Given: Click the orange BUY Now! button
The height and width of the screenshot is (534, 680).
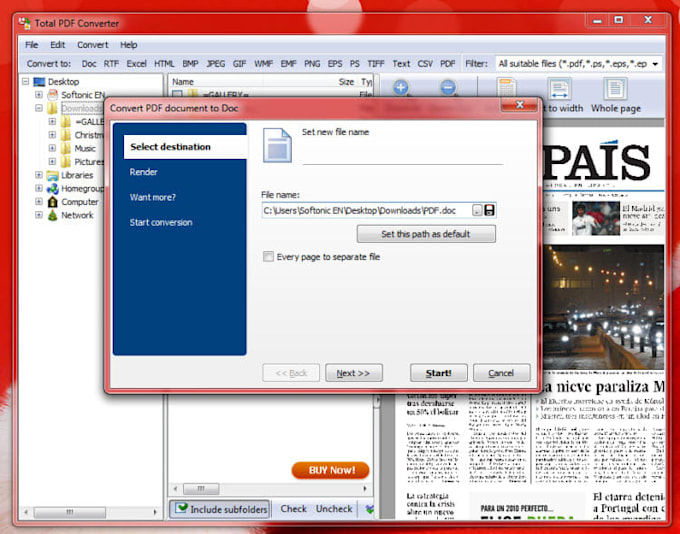Looking at the screenshot, I should 331,470.
